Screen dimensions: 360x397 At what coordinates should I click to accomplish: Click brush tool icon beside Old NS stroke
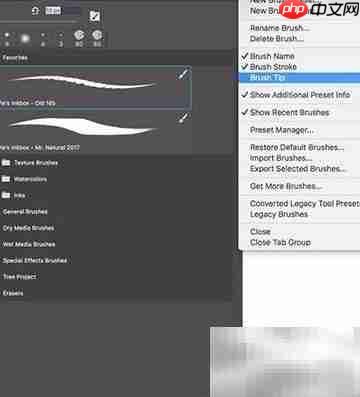(x=184, y=74)
